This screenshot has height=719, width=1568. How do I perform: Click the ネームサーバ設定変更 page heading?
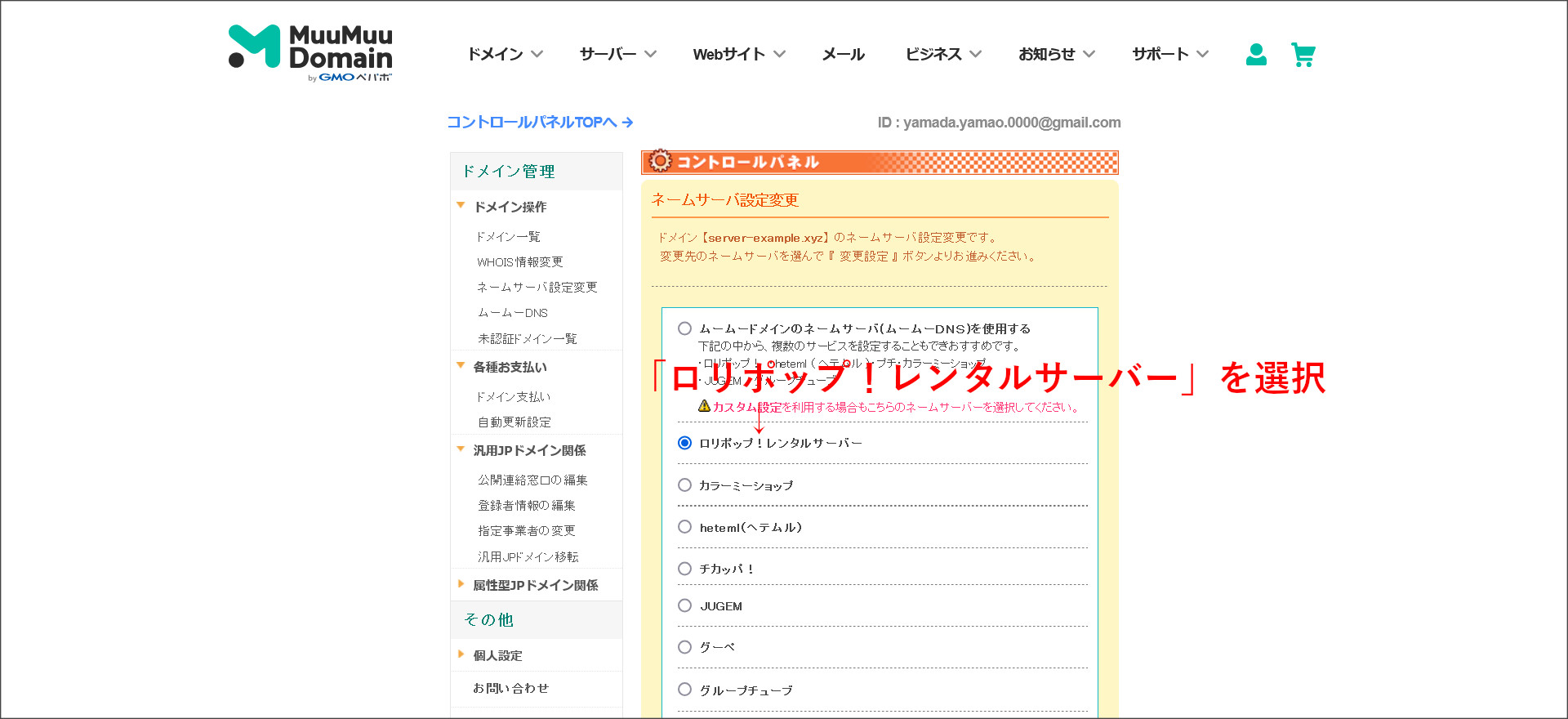pos(724,199)
